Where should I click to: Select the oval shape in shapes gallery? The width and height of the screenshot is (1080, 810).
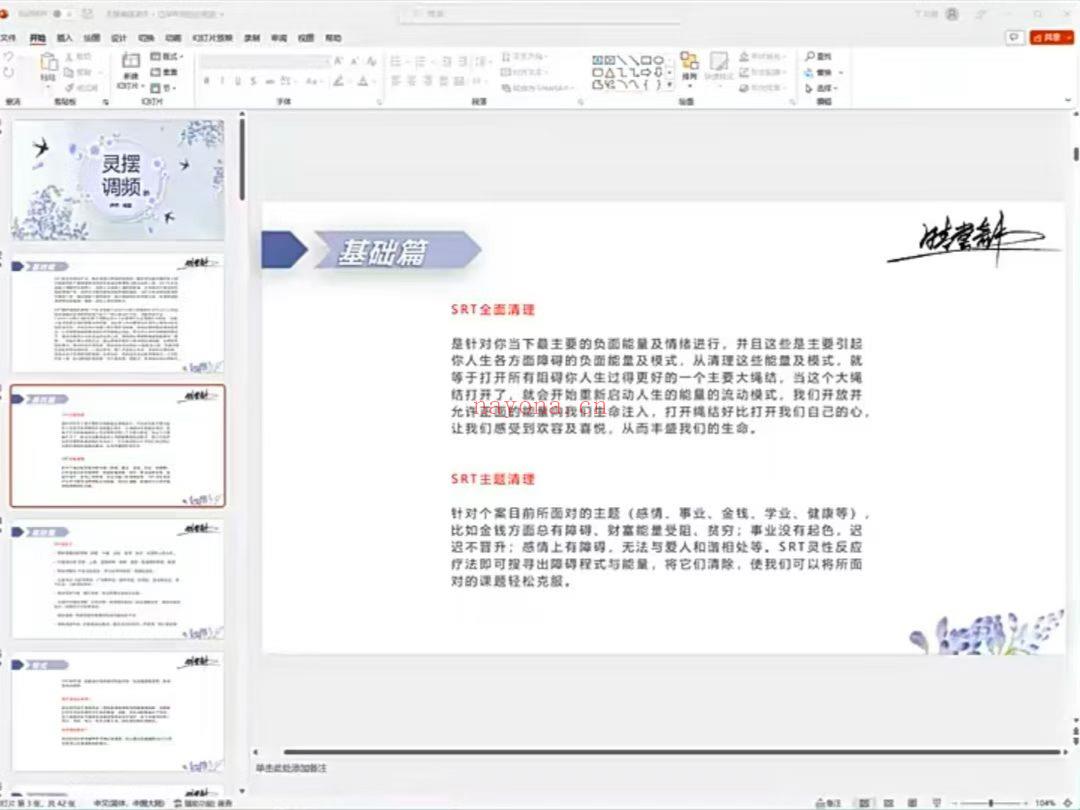(659, 60)
